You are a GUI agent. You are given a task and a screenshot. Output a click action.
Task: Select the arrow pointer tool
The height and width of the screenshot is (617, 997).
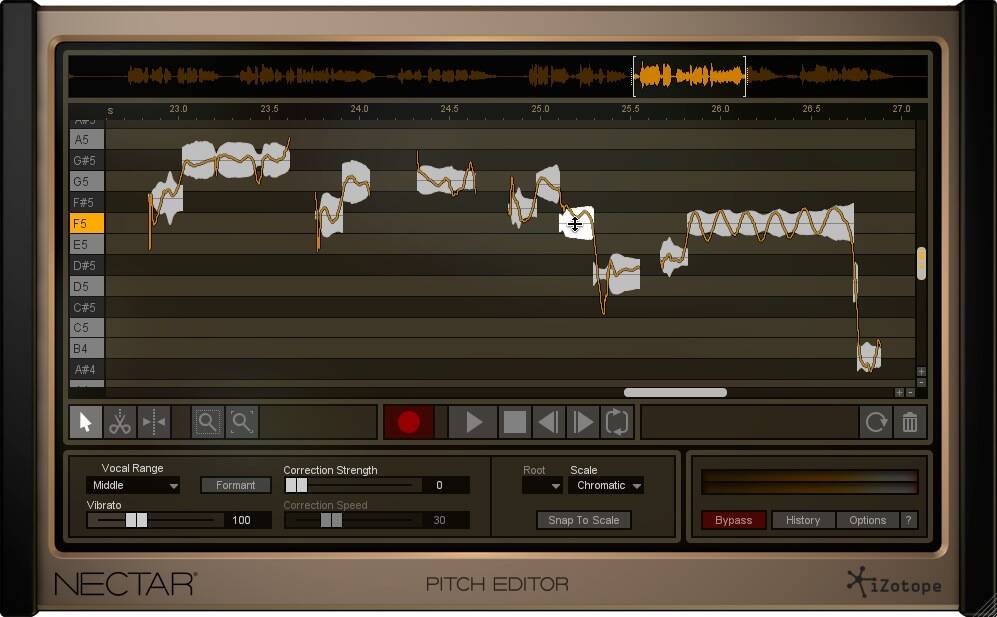(x=86, y=422)
